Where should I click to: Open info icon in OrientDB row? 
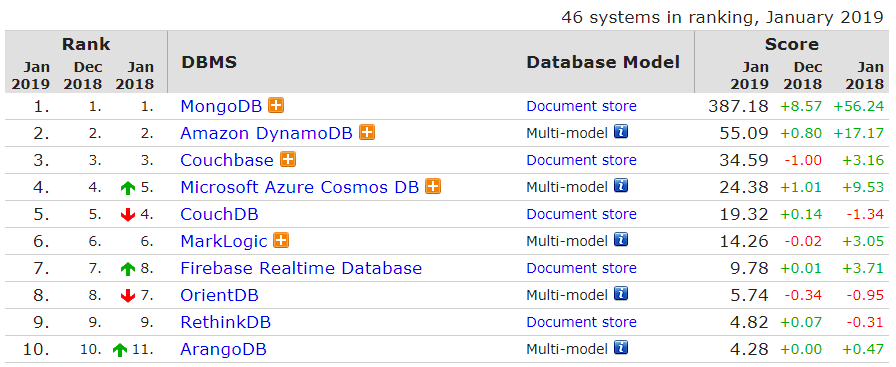[621, 294]
